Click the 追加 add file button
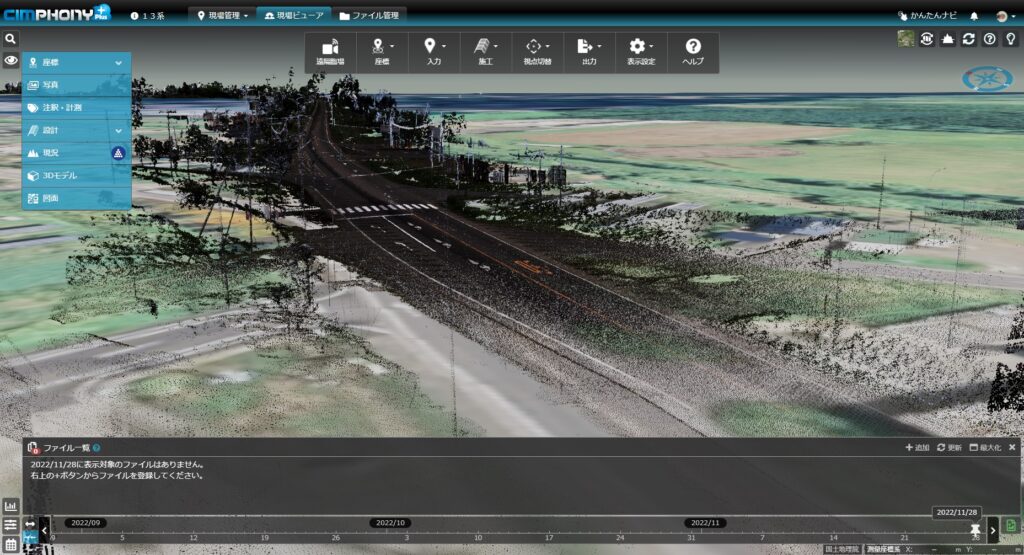The width and height of the screenshot is (1024, 555). (x=916, y=448)
